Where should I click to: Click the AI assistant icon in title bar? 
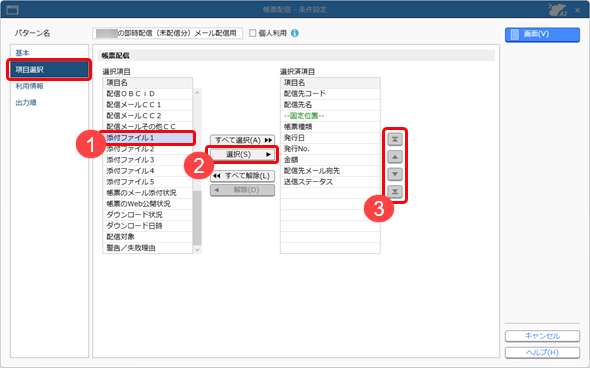pos(557,9)
